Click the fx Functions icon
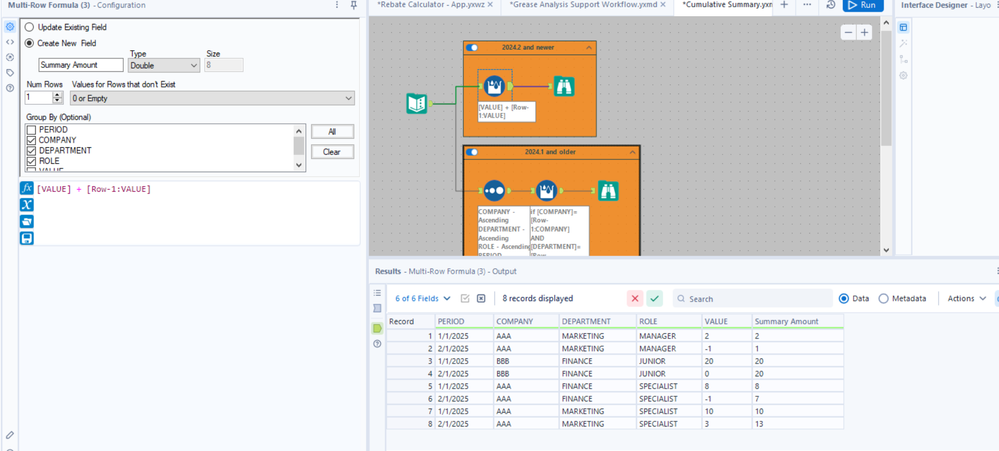 [x=27, y=189]
